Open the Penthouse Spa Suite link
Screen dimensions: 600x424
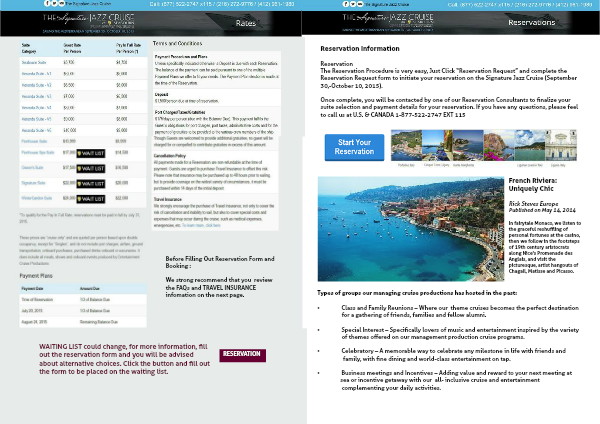(x=38, y=152)
